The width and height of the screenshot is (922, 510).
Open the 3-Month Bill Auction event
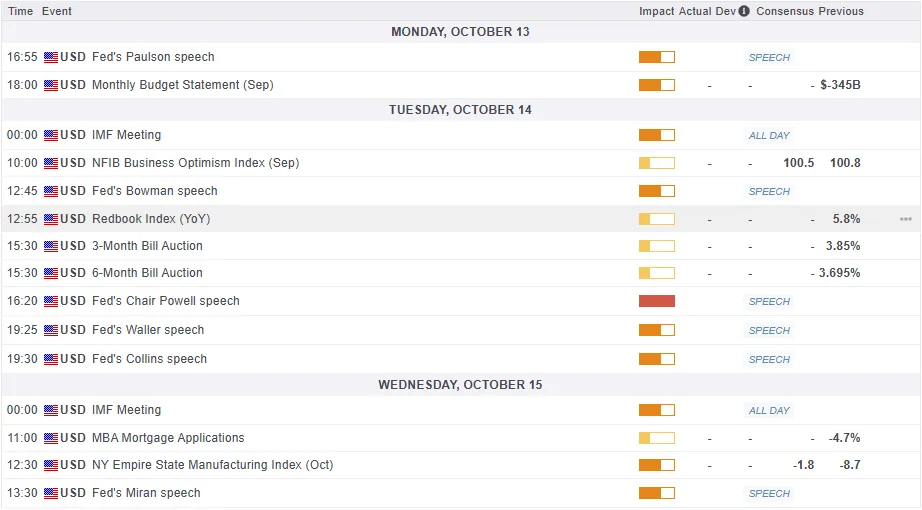coord(147,246)
